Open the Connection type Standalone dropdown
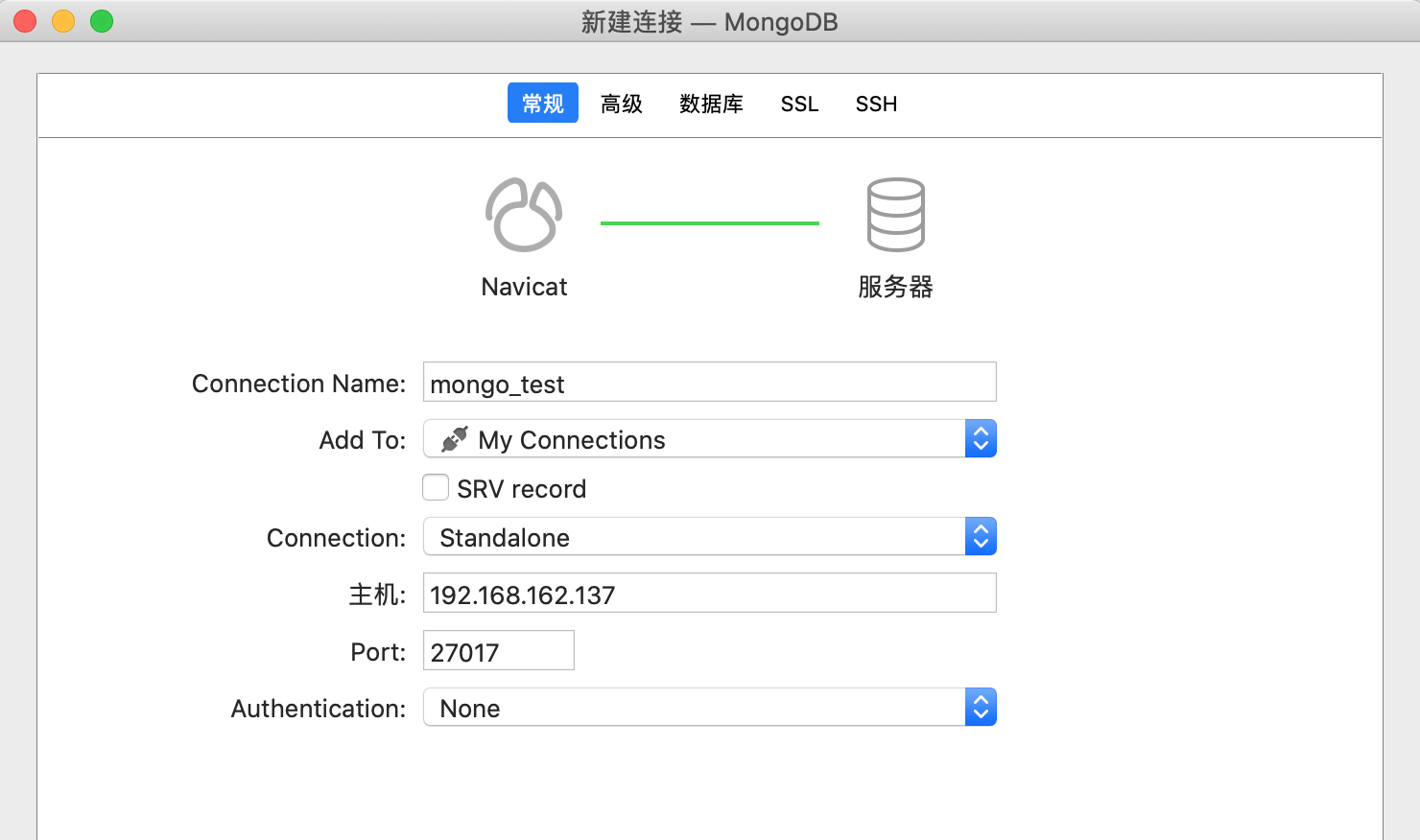 click(710, 537)
